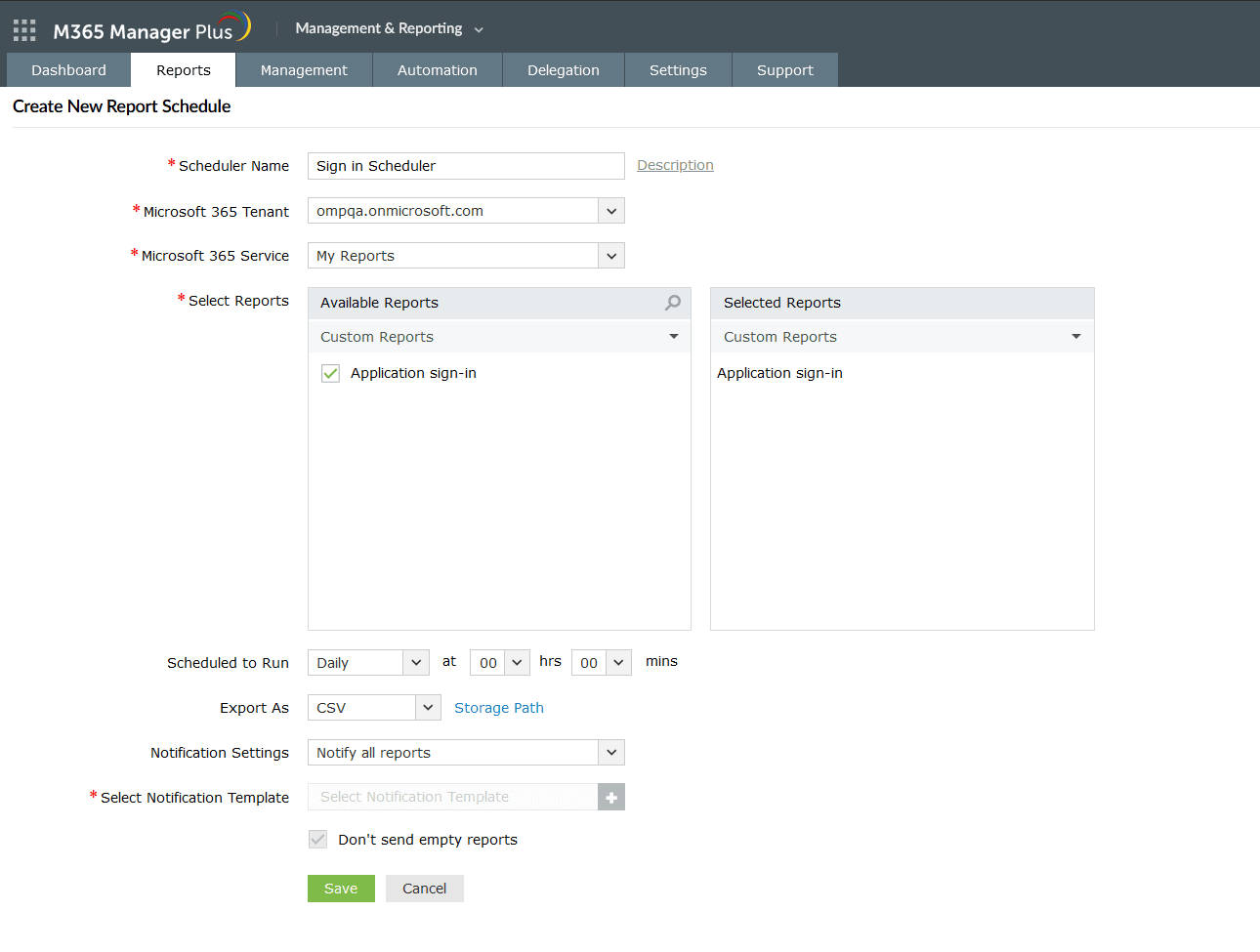Viewport: 1260px width, 952px height.
Task: Select Application sign-in in Selected Reports
Action: 779,373
